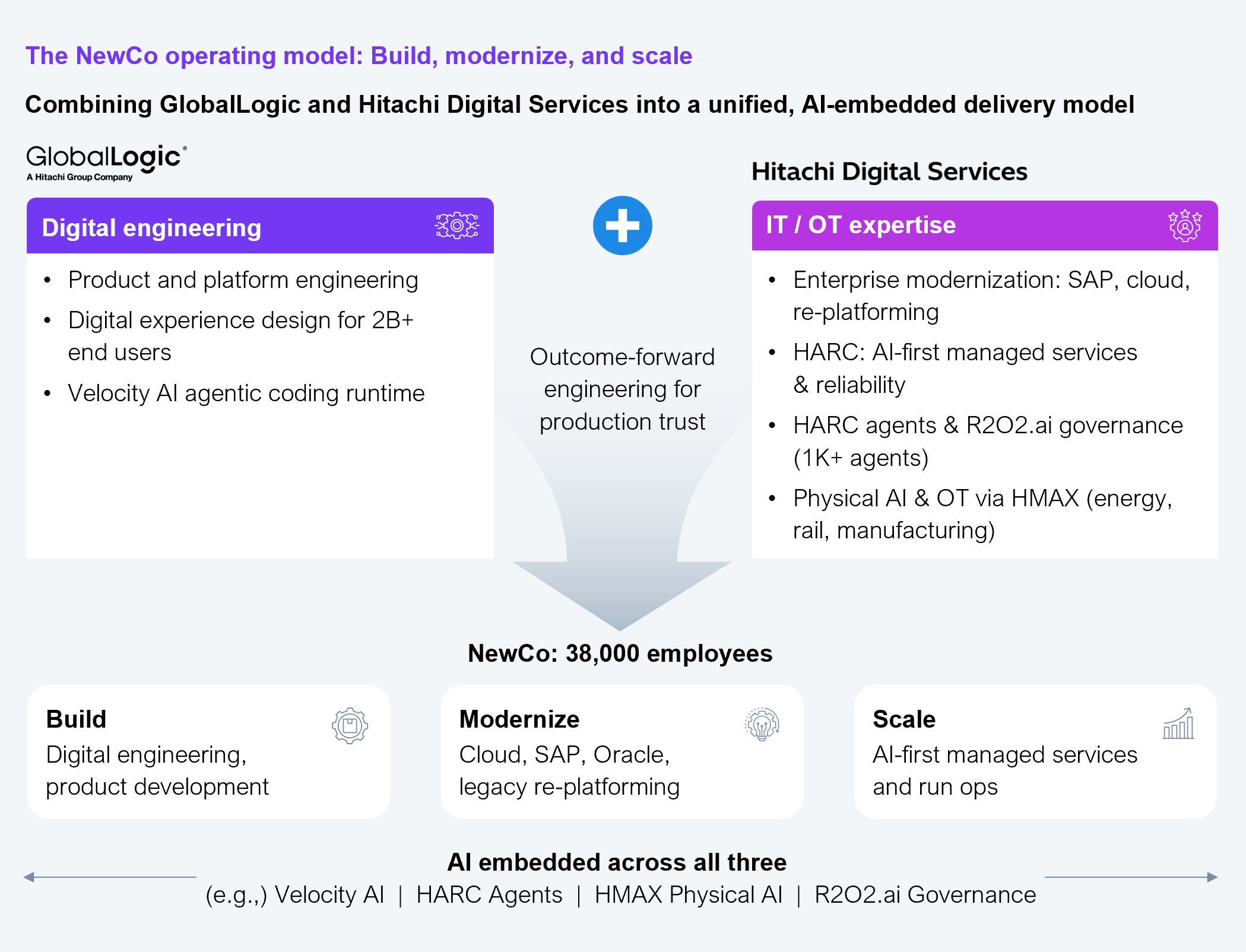
Task: Select the IT / OT expertise header
Action: 984,226
